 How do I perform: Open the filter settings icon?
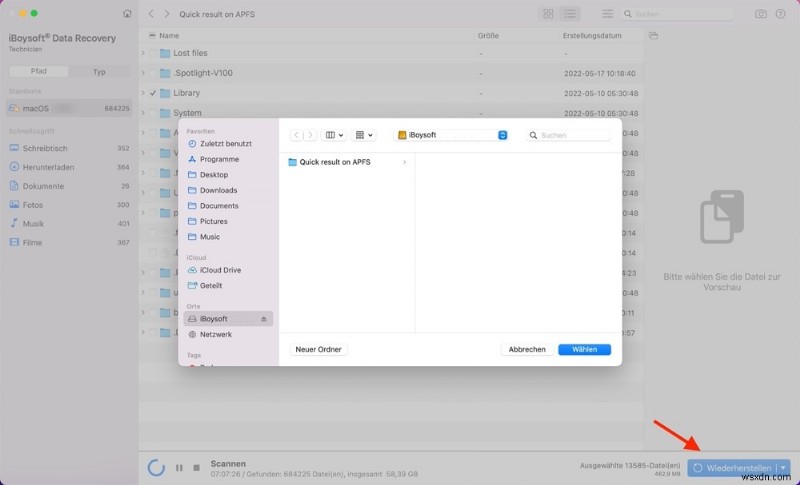coord(607,14)
